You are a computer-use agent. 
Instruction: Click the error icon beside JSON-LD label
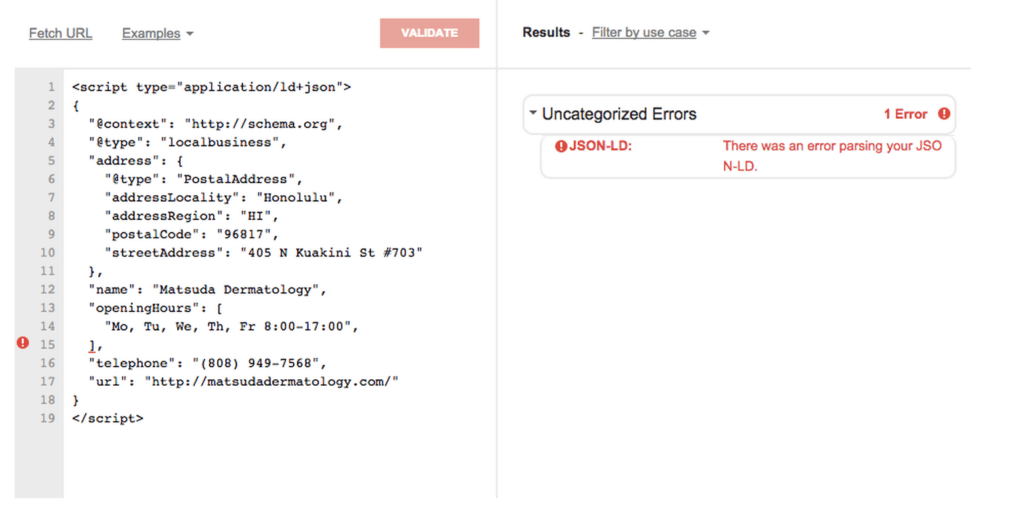(560, 146)
